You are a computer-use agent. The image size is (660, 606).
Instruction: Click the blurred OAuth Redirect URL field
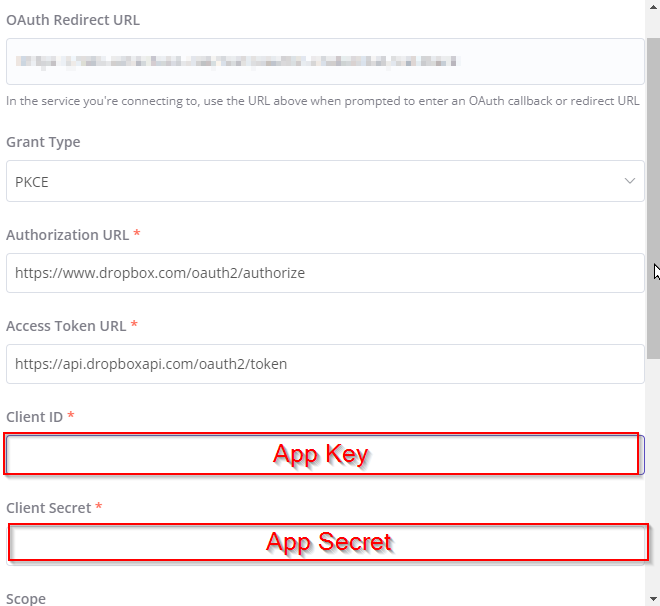tap(324, 61)
